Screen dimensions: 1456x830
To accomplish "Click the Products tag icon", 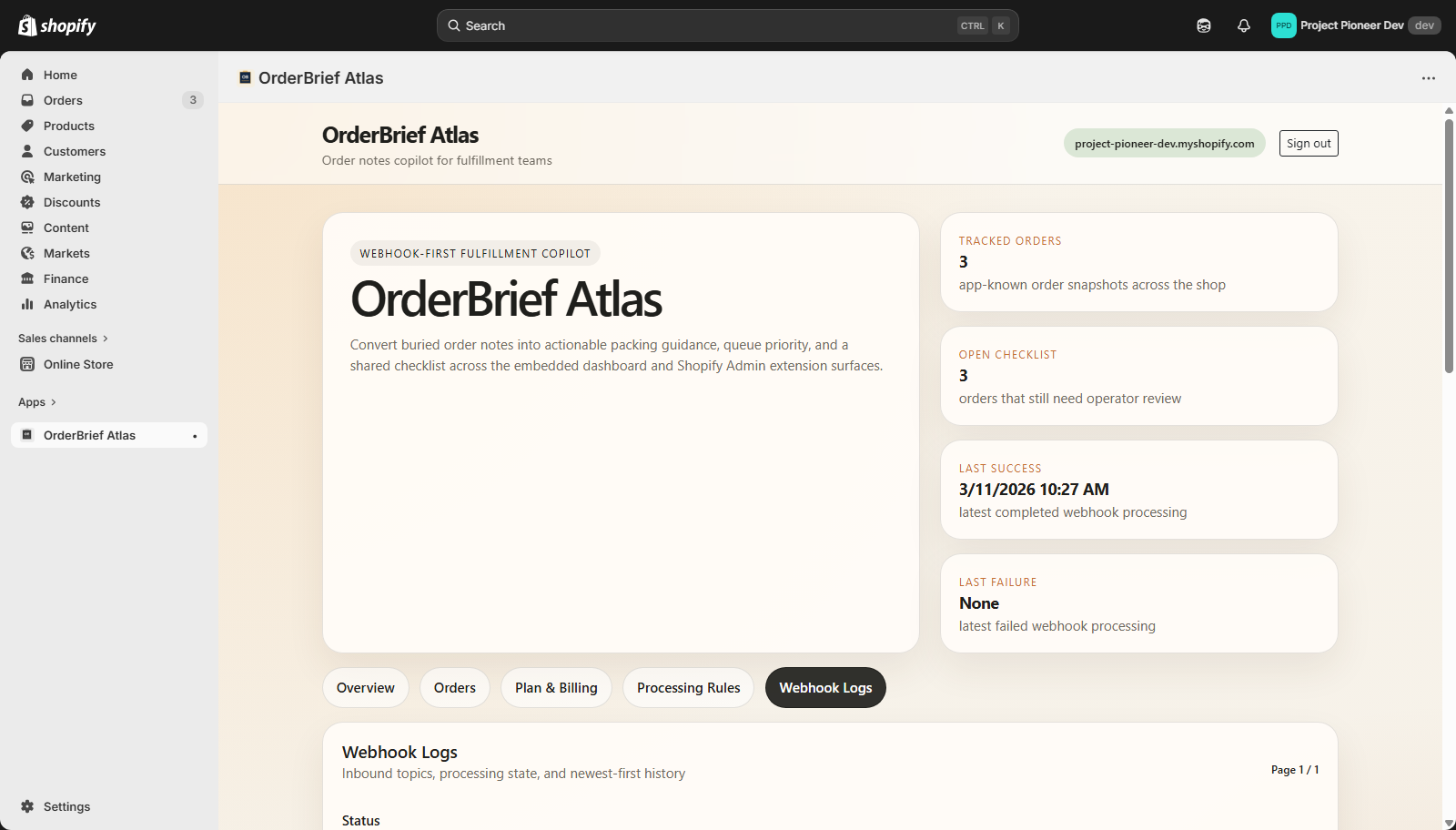I will pyautogui.click(x=27, y=126).
